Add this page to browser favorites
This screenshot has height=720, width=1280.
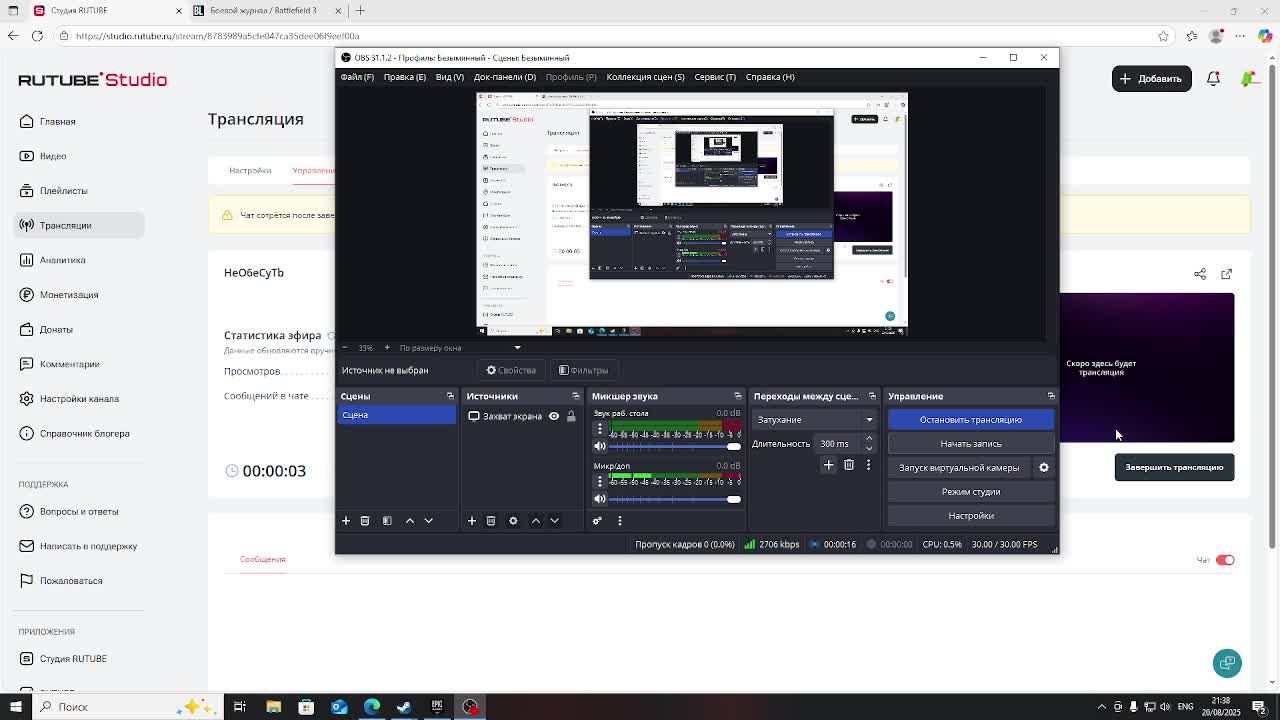coord(1163,36)
